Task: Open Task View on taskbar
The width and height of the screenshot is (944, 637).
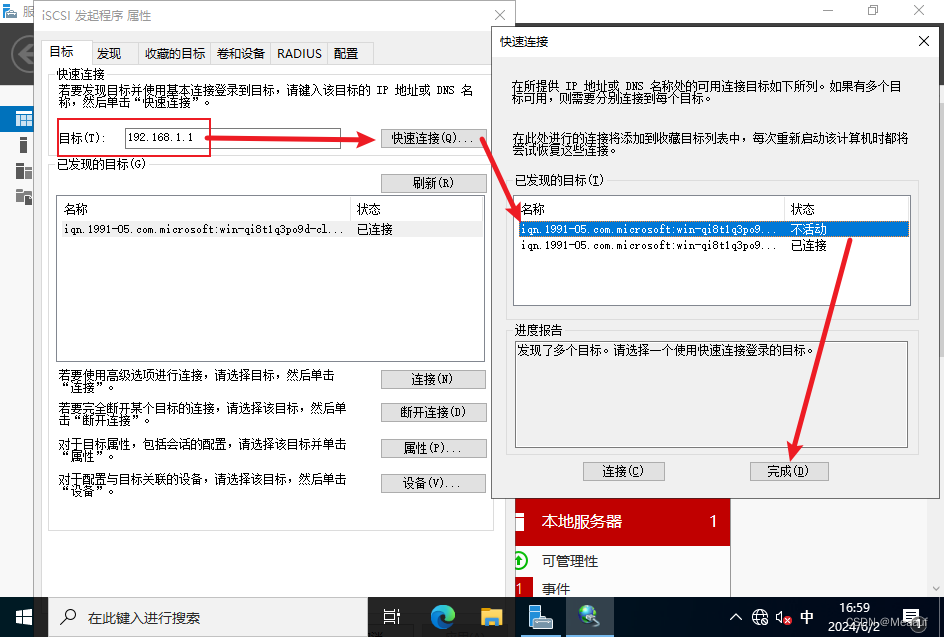Action: coord(392,617)
